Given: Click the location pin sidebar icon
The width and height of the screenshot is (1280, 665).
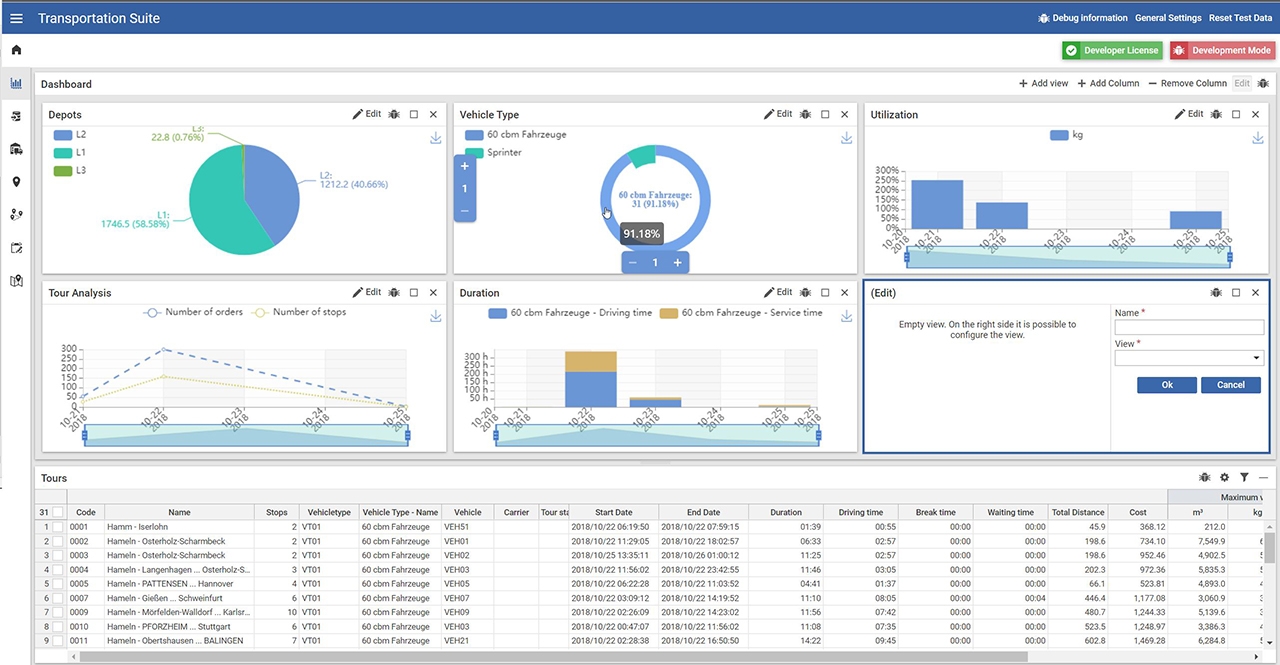Looking at the screenshot, I should [x=16, y=182].
